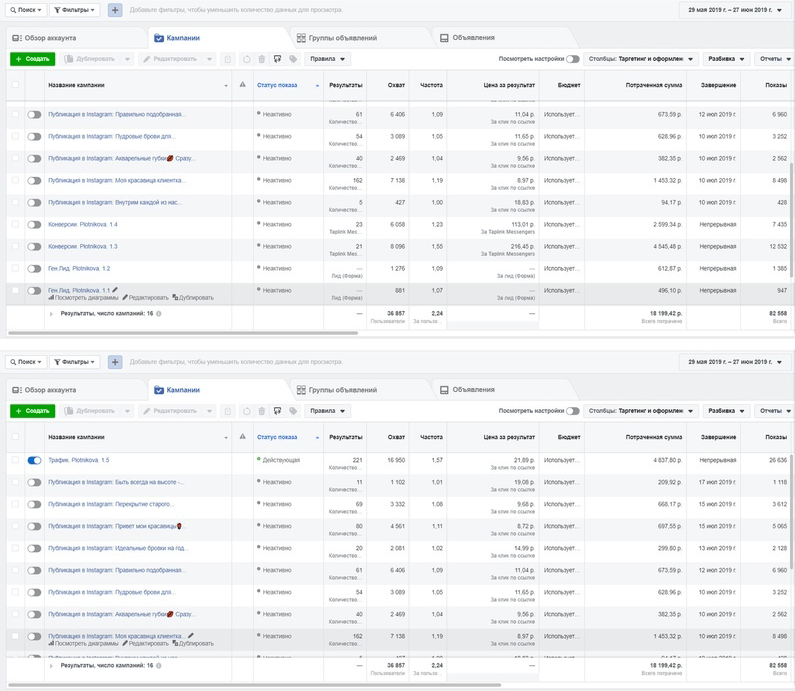Toggle the Конверсии Plotnikova 1.3 campaign switch
This screenshot has height=691, width=795.
(x=34, y=246)
